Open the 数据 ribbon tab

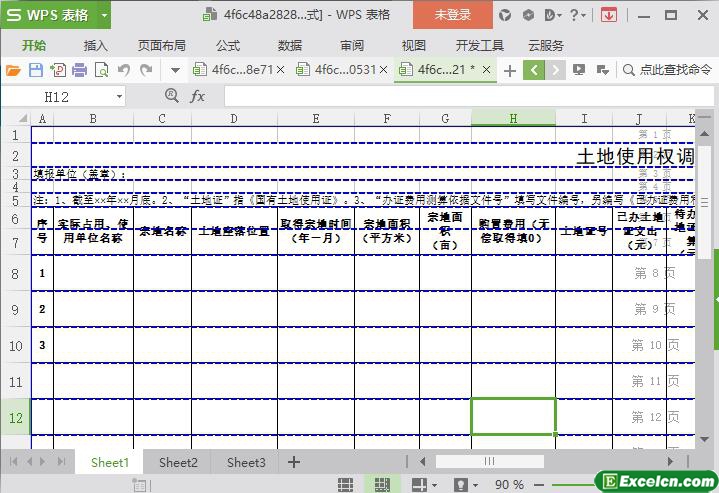(290, 45)
